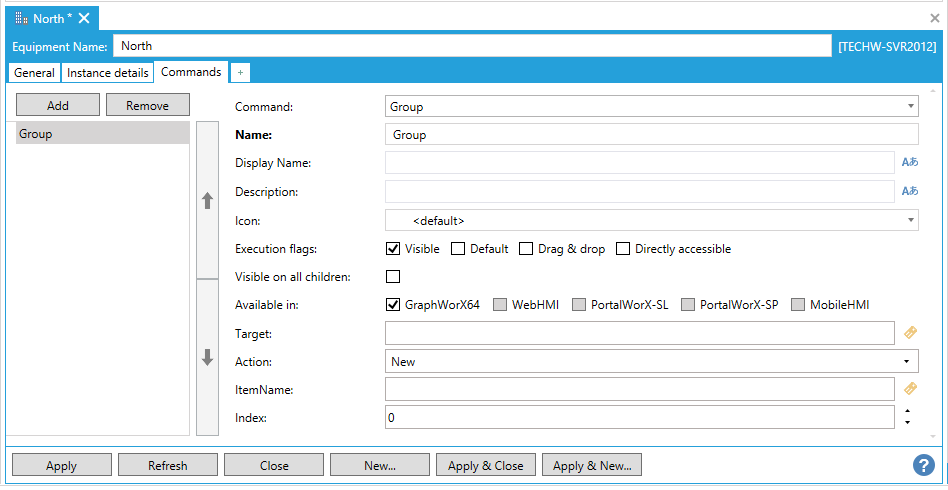Toggle Visible on all children checkbox
Image resolution: width=948 pixels, height=490 pixels.
(393, 277)
